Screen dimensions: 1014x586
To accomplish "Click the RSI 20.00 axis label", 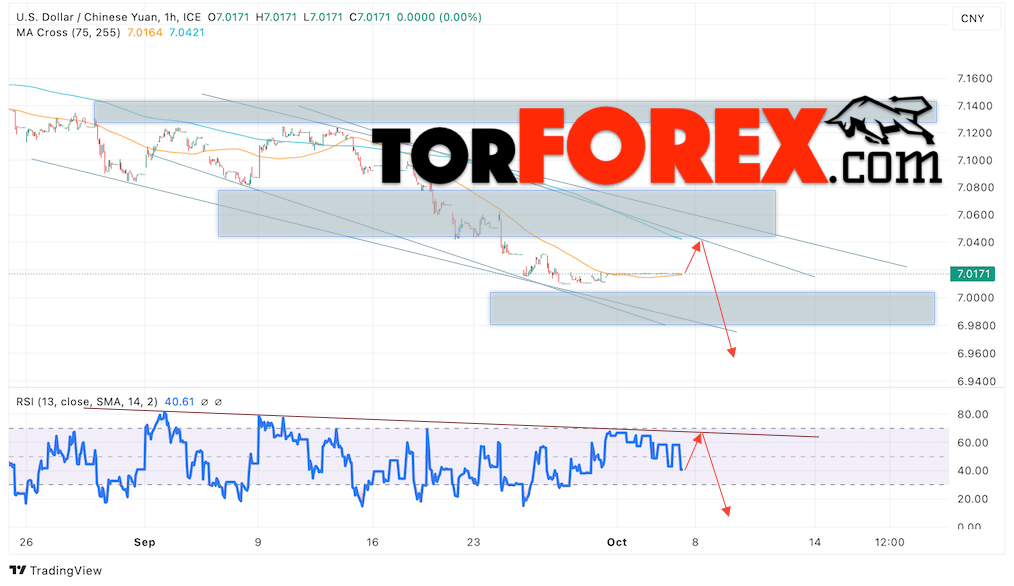I will 973,499.
